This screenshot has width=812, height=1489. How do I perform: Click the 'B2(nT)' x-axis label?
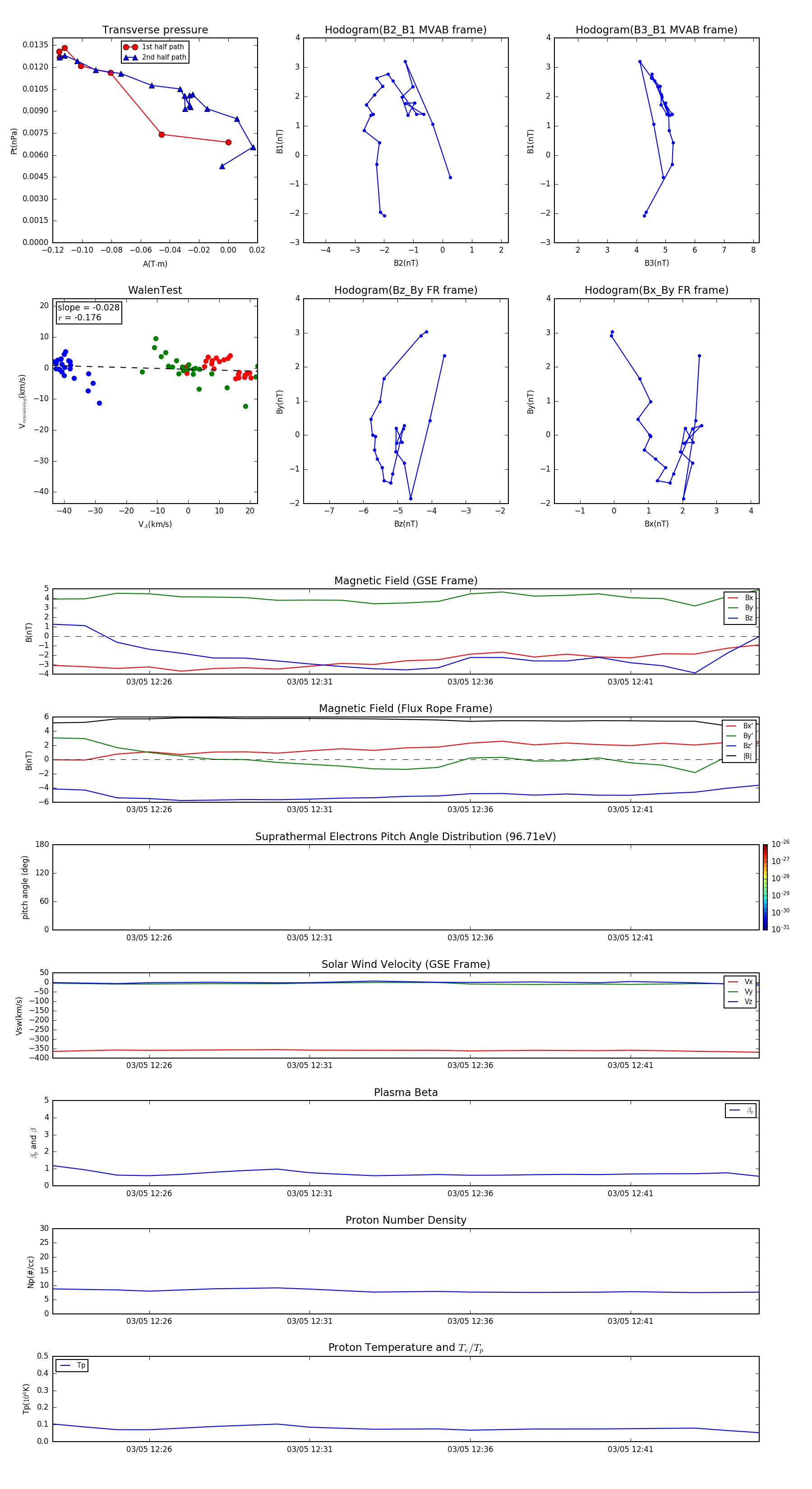tap(406, 263)
